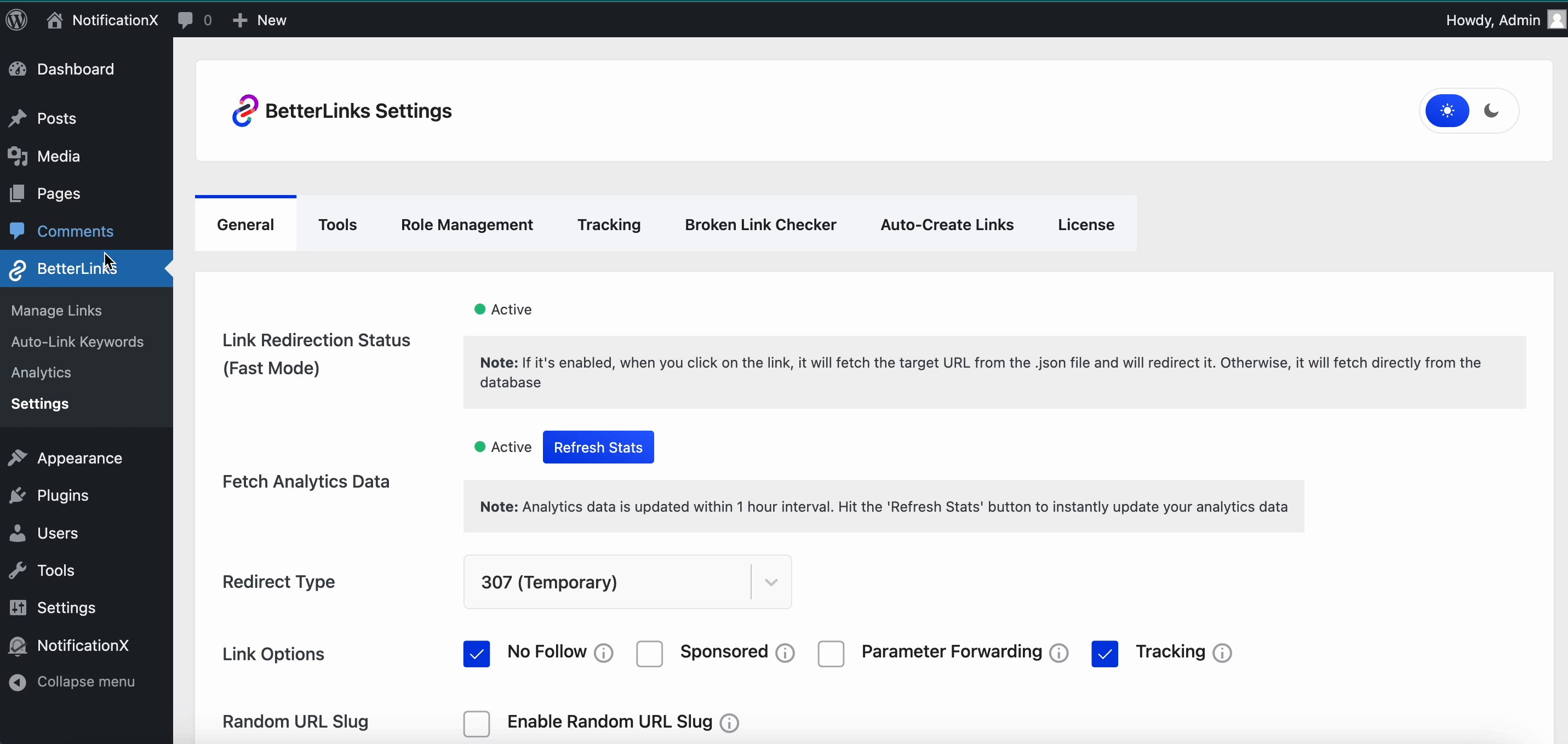Viewport: 1568px width, 744px height.
Task: Expand the New item menu in admin bar
Action: point(258,20)
